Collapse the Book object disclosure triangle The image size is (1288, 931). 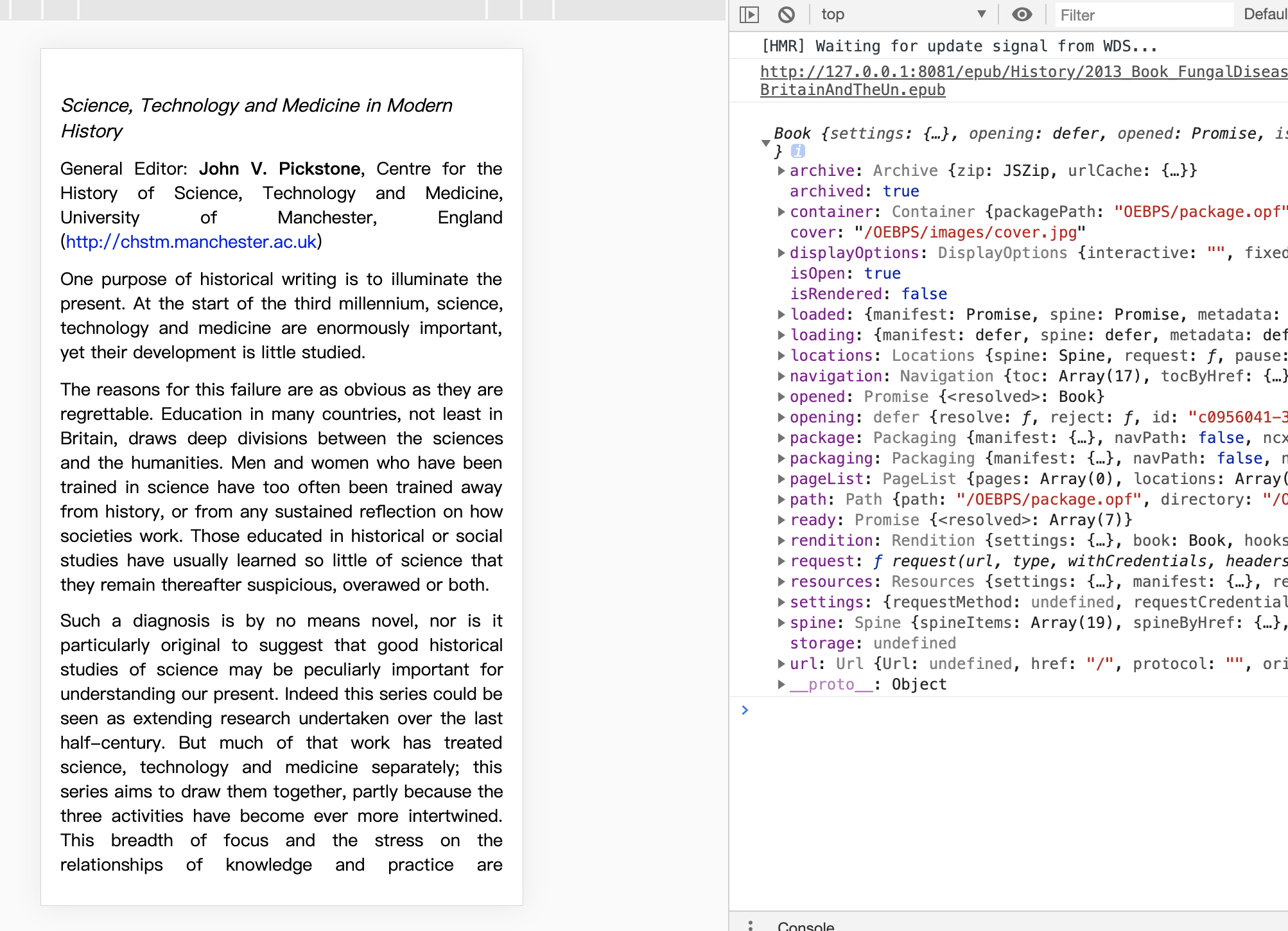(765, 143)
